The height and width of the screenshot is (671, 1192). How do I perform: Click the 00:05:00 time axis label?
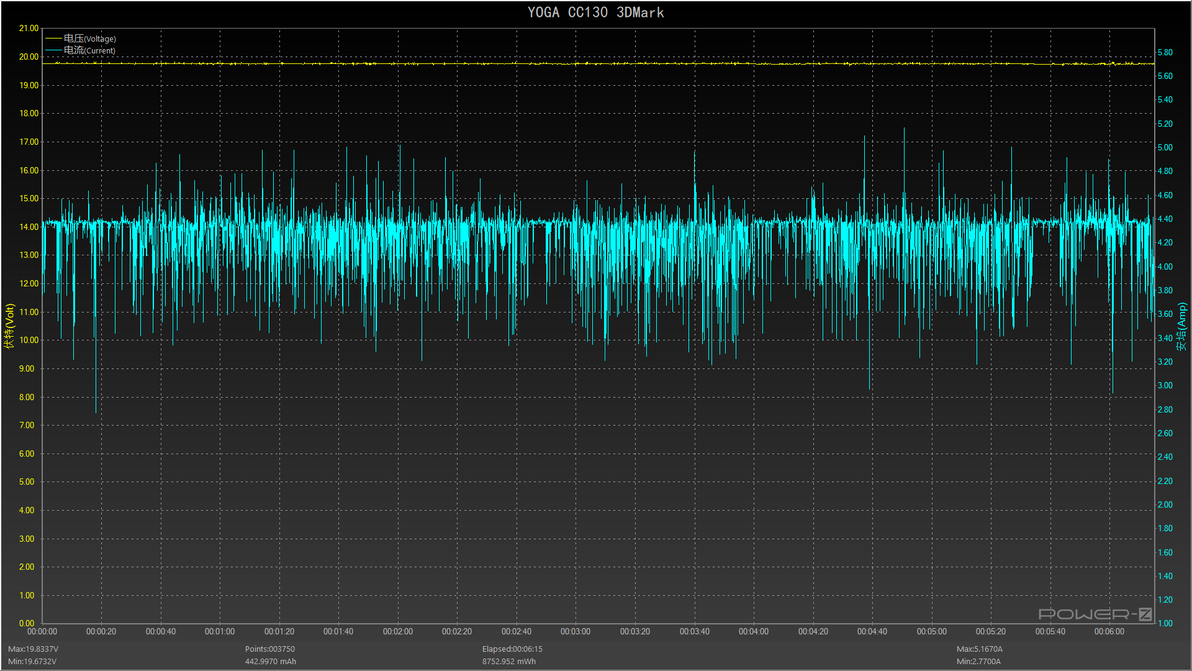931,631
